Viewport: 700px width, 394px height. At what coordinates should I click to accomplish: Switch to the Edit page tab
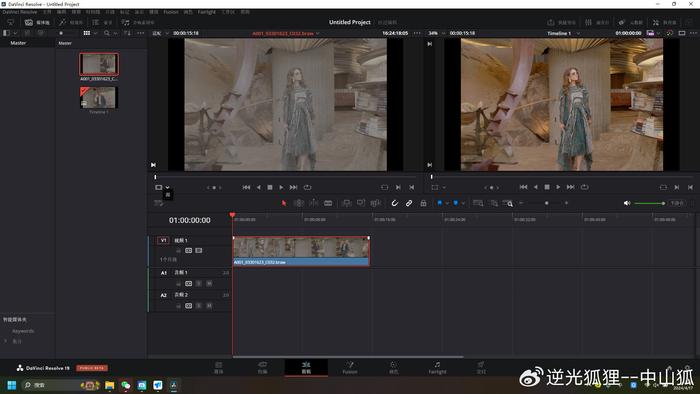(306, 368)
